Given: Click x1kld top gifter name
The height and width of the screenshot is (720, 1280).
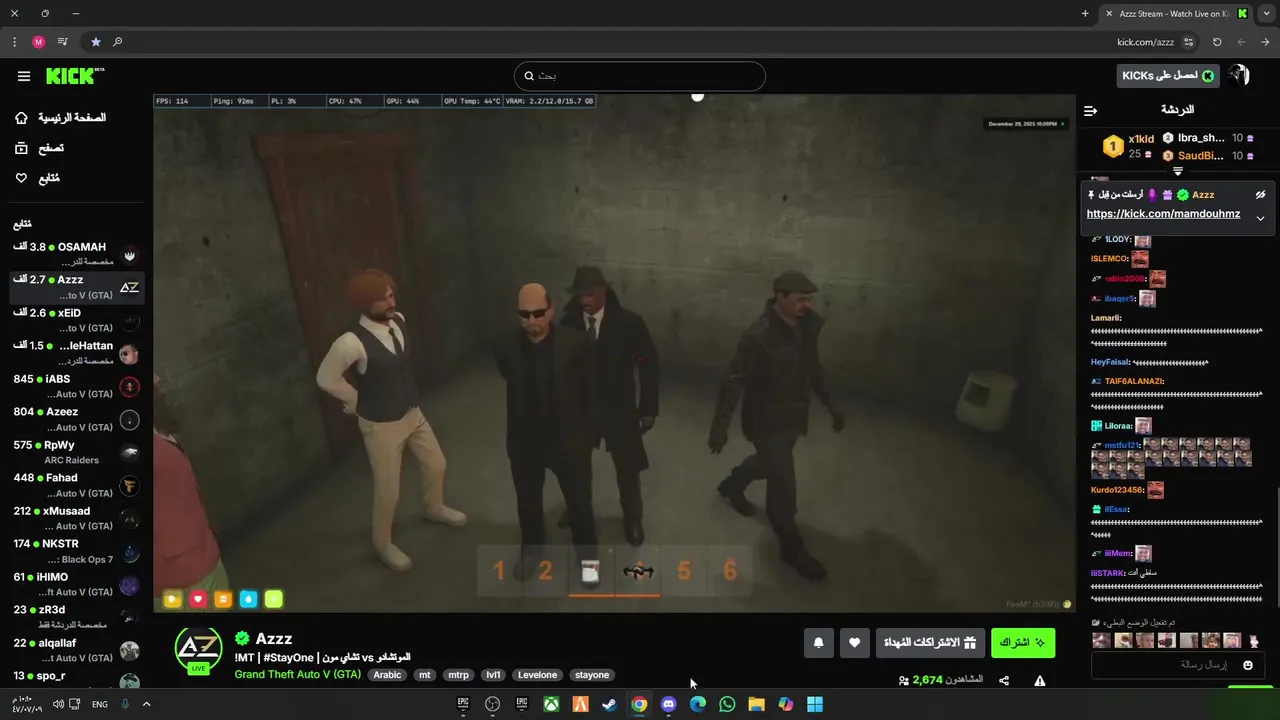Looking at the screenshot, I should (x=1141, y=139).
